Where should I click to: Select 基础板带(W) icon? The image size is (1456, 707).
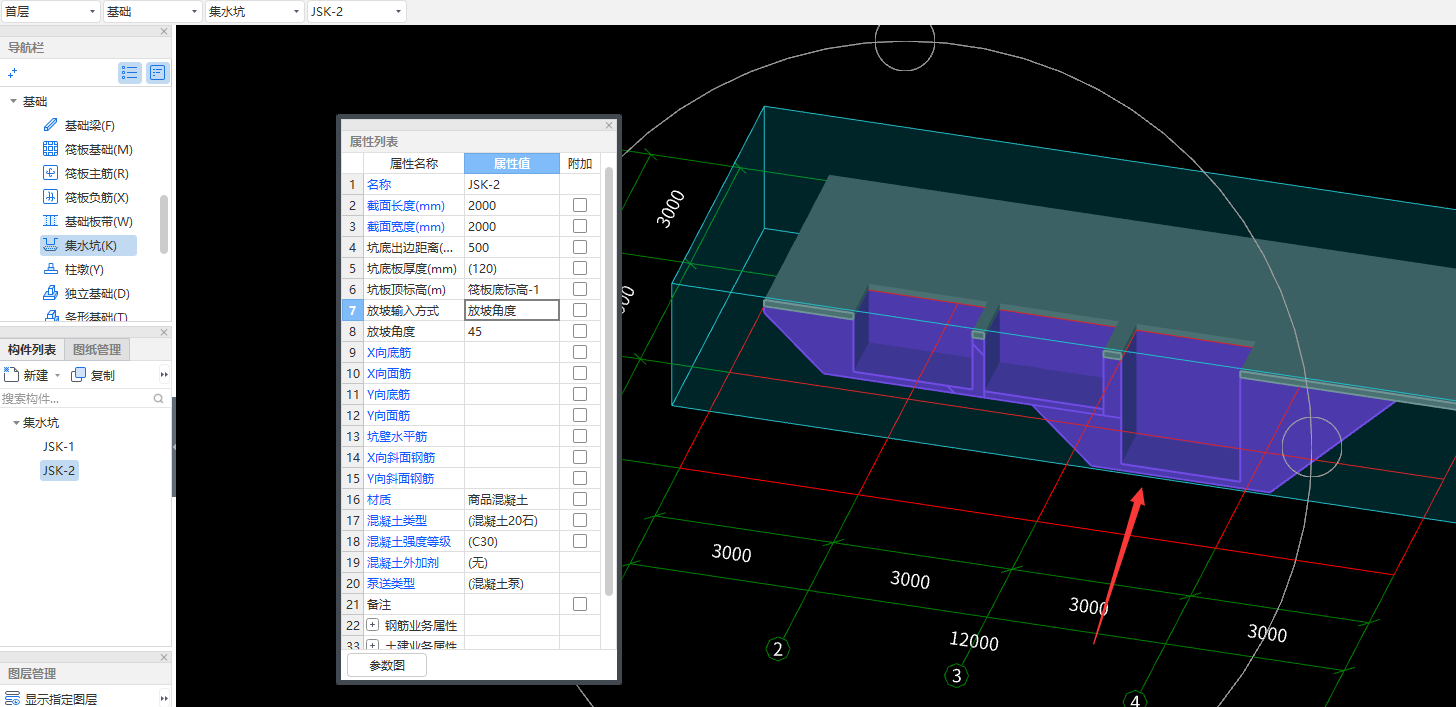point(51,221)
